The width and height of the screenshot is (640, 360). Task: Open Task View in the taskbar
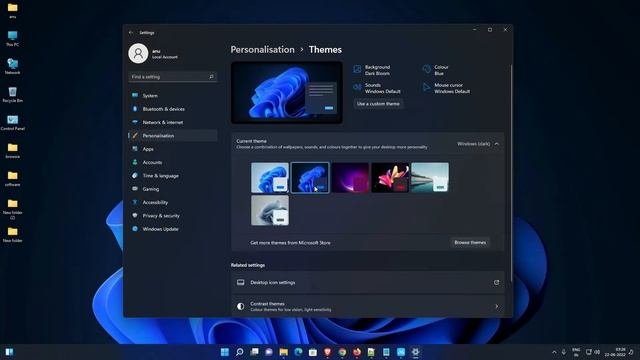click(254, 352)
